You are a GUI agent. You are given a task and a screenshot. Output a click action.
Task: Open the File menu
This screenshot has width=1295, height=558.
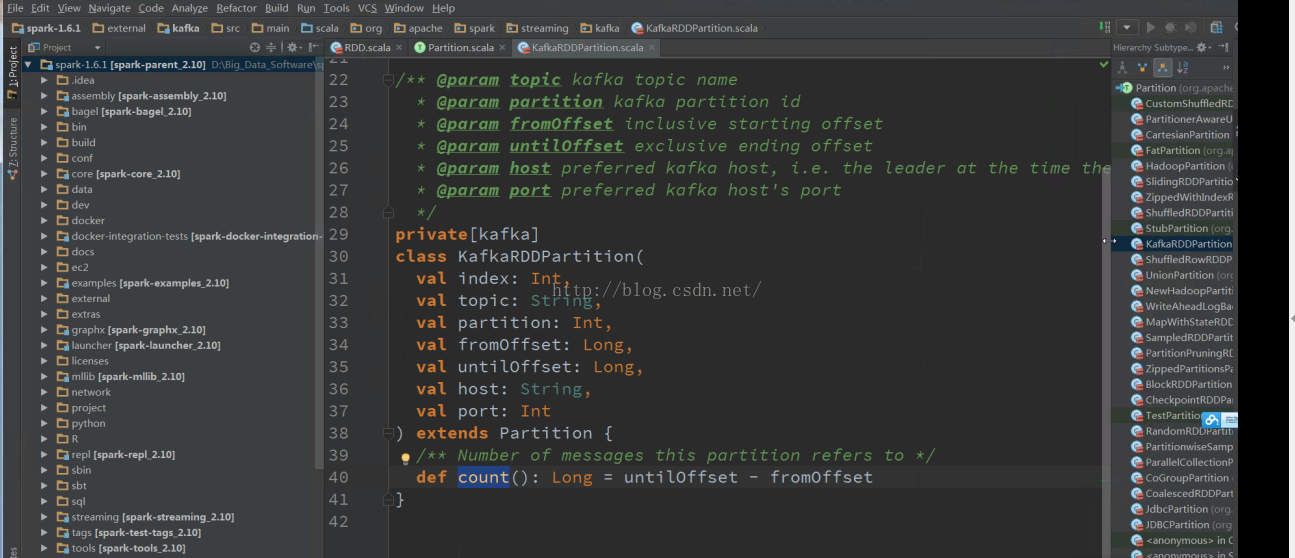(x=14, y=8)
